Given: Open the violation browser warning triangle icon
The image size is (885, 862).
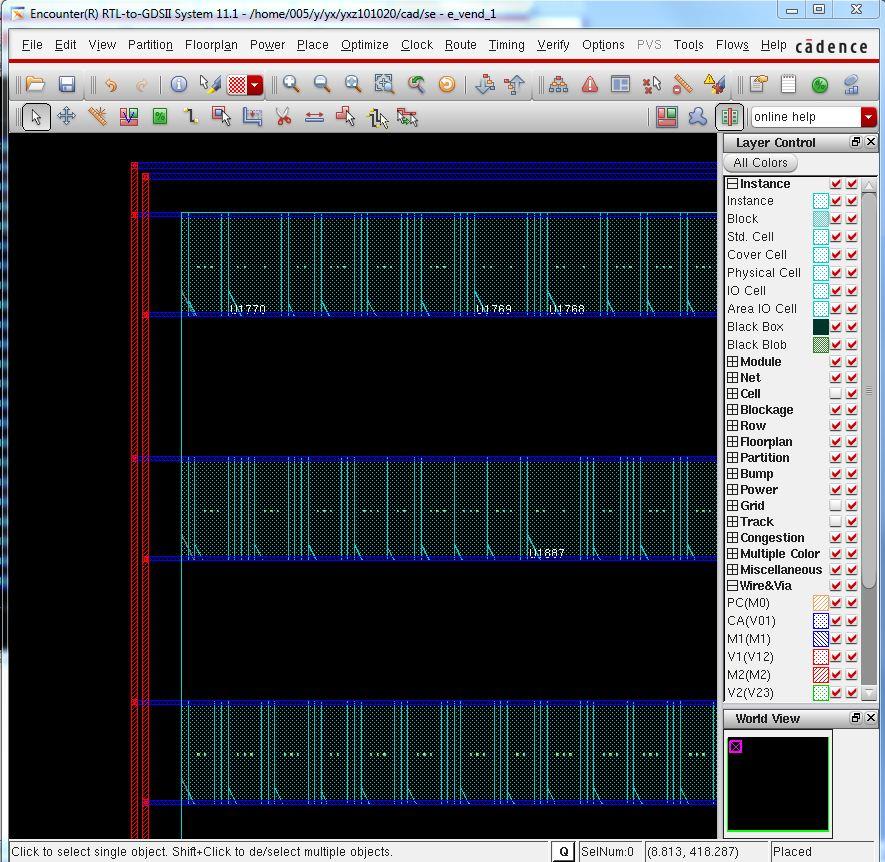Looking at the screenshot, I should [590, 85].
